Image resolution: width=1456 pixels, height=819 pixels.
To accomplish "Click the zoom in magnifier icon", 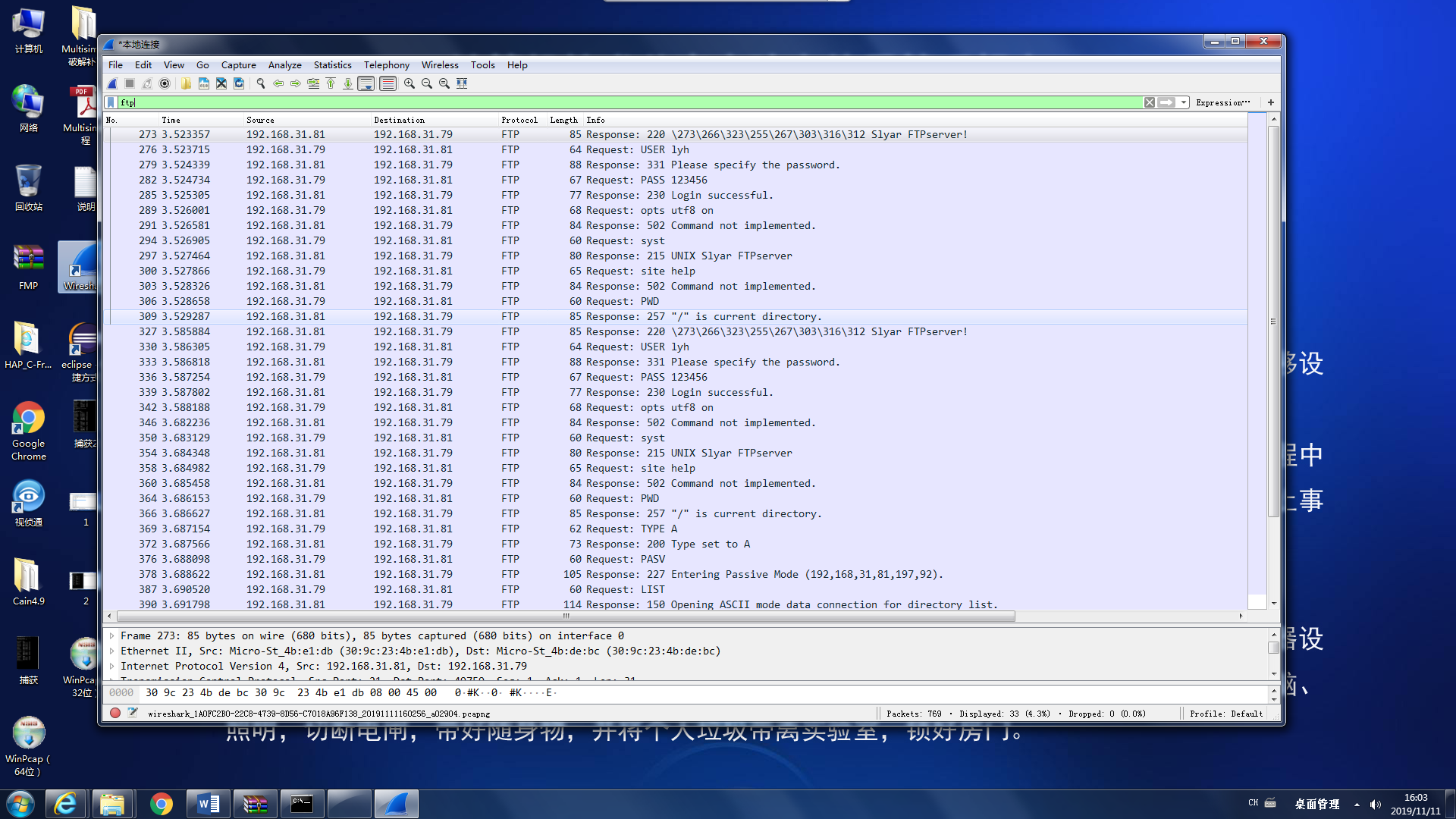I will [x=409, y=83].
